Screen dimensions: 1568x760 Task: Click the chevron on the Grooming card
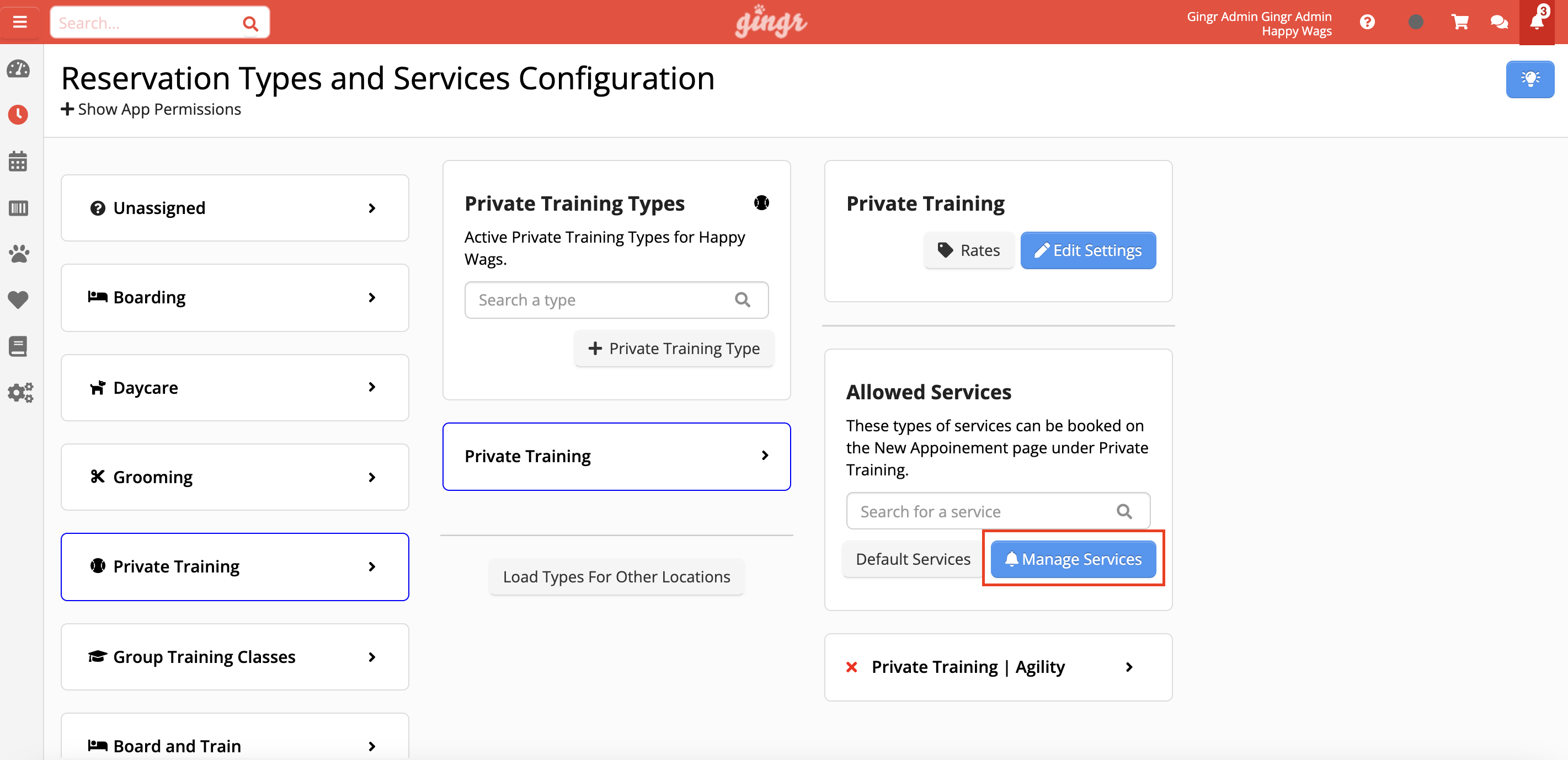pos(372,477)
